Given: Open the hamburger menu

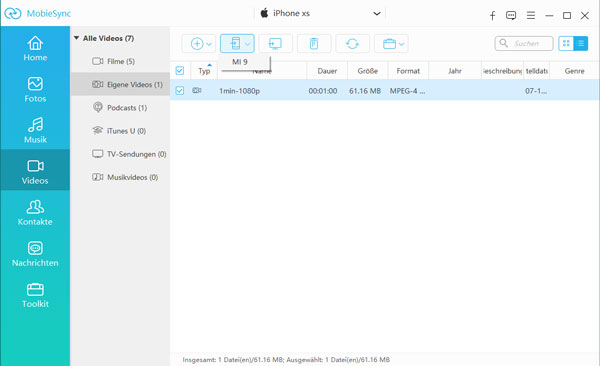Looking at the screenshot, I should coord(530,15).
